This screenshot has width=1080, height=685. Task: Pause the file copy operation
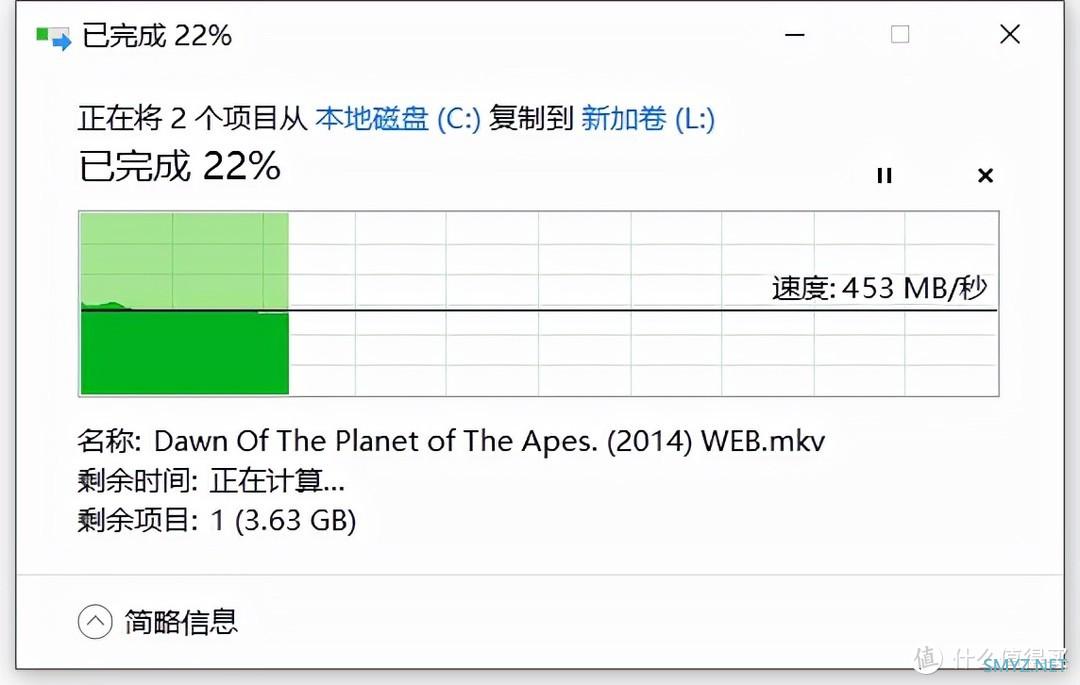[x=884, y=176]
